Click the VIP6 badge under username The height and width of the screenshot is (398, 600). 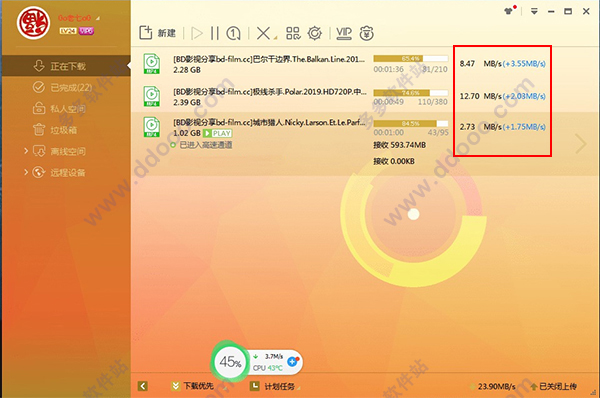point(86,31)
